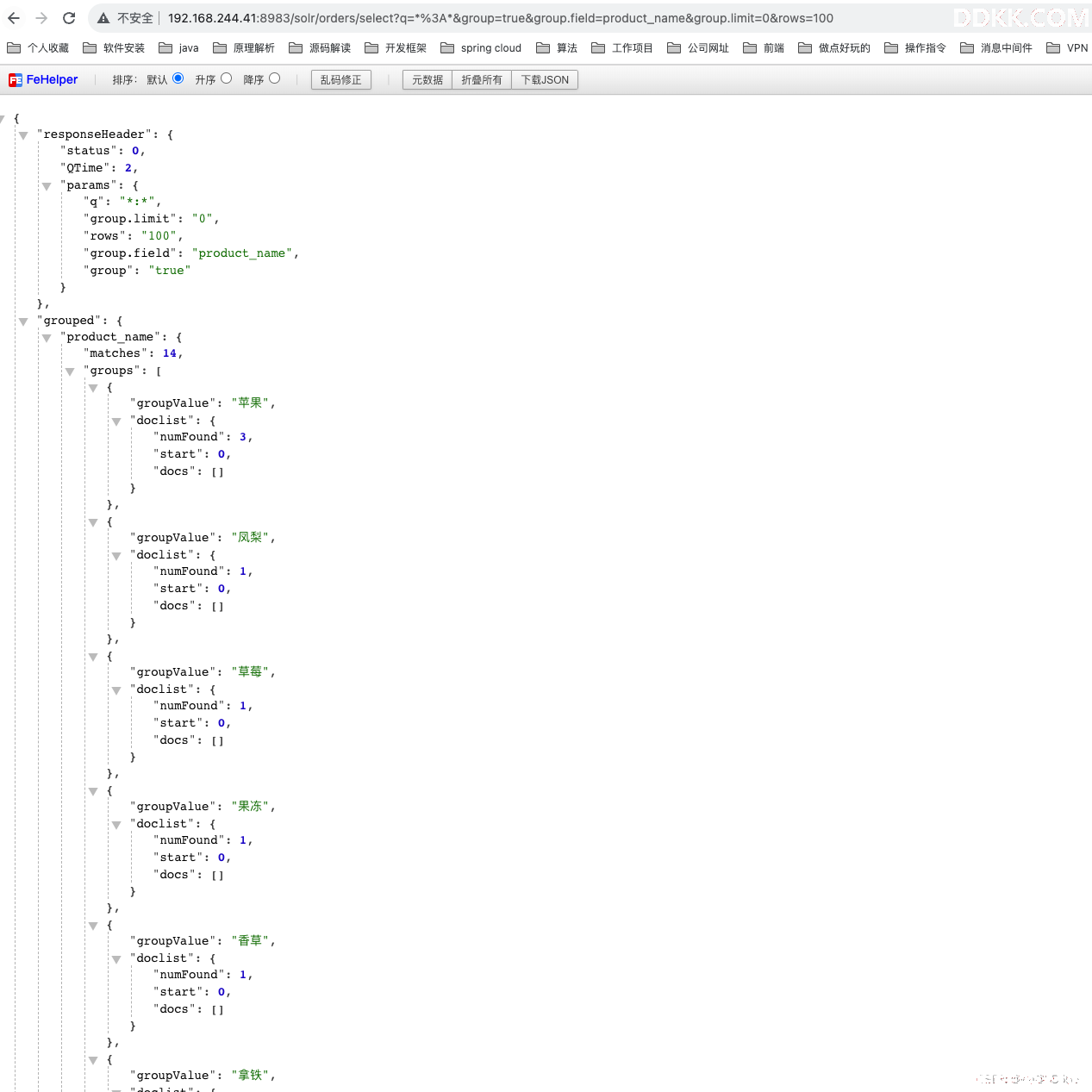The height and width of the screenshot is (1092, 1092).
Task: Collapse the product_name node
Action: point(47,338)
